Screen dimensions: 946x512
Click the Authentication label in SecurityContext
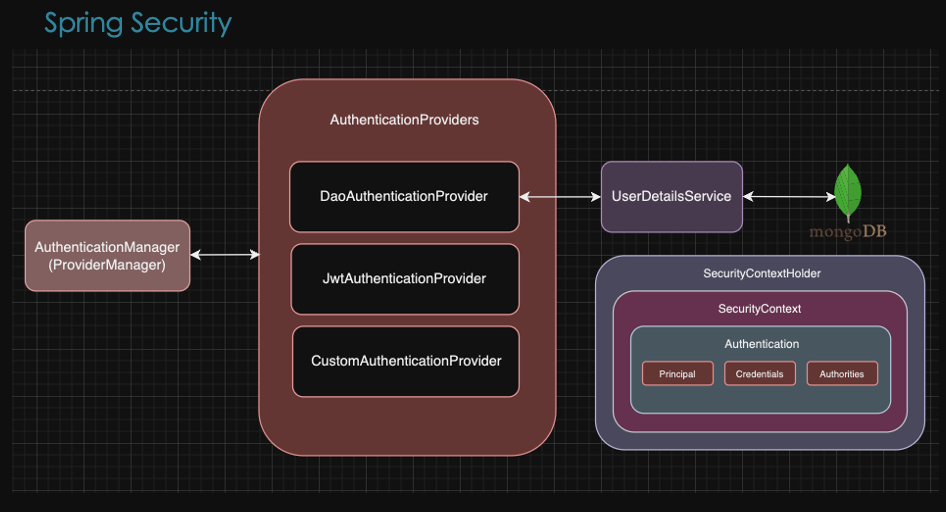click(761, 344)
